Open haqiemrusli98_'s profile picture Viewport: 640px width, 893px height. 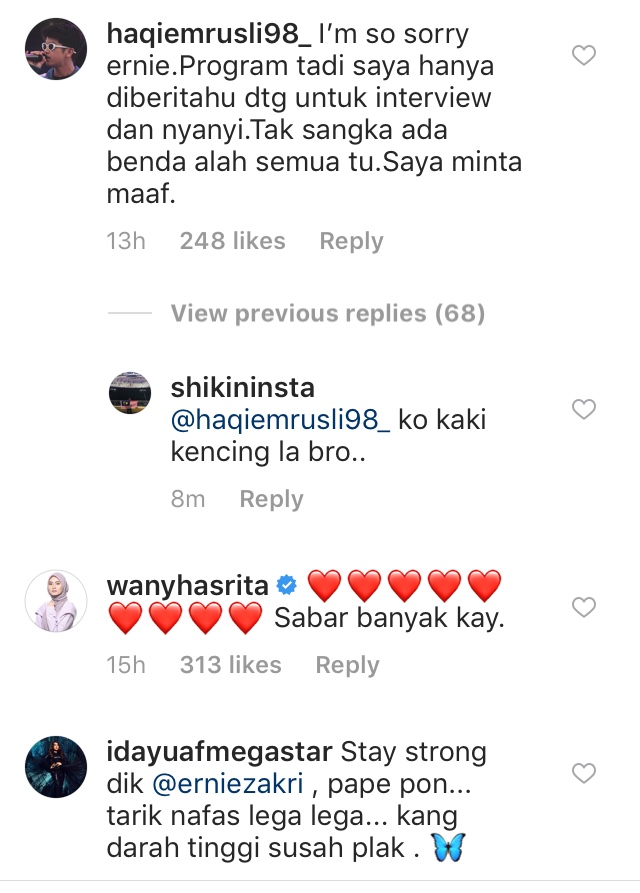[56, 49]
